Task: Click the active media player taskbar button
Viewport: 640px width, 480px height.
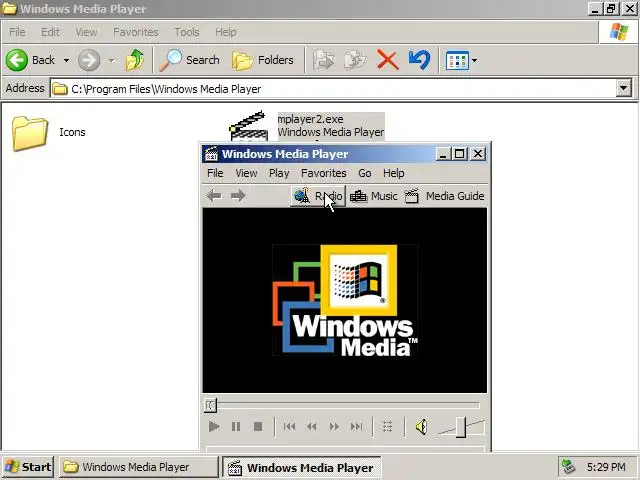Action: coord(302,467)
